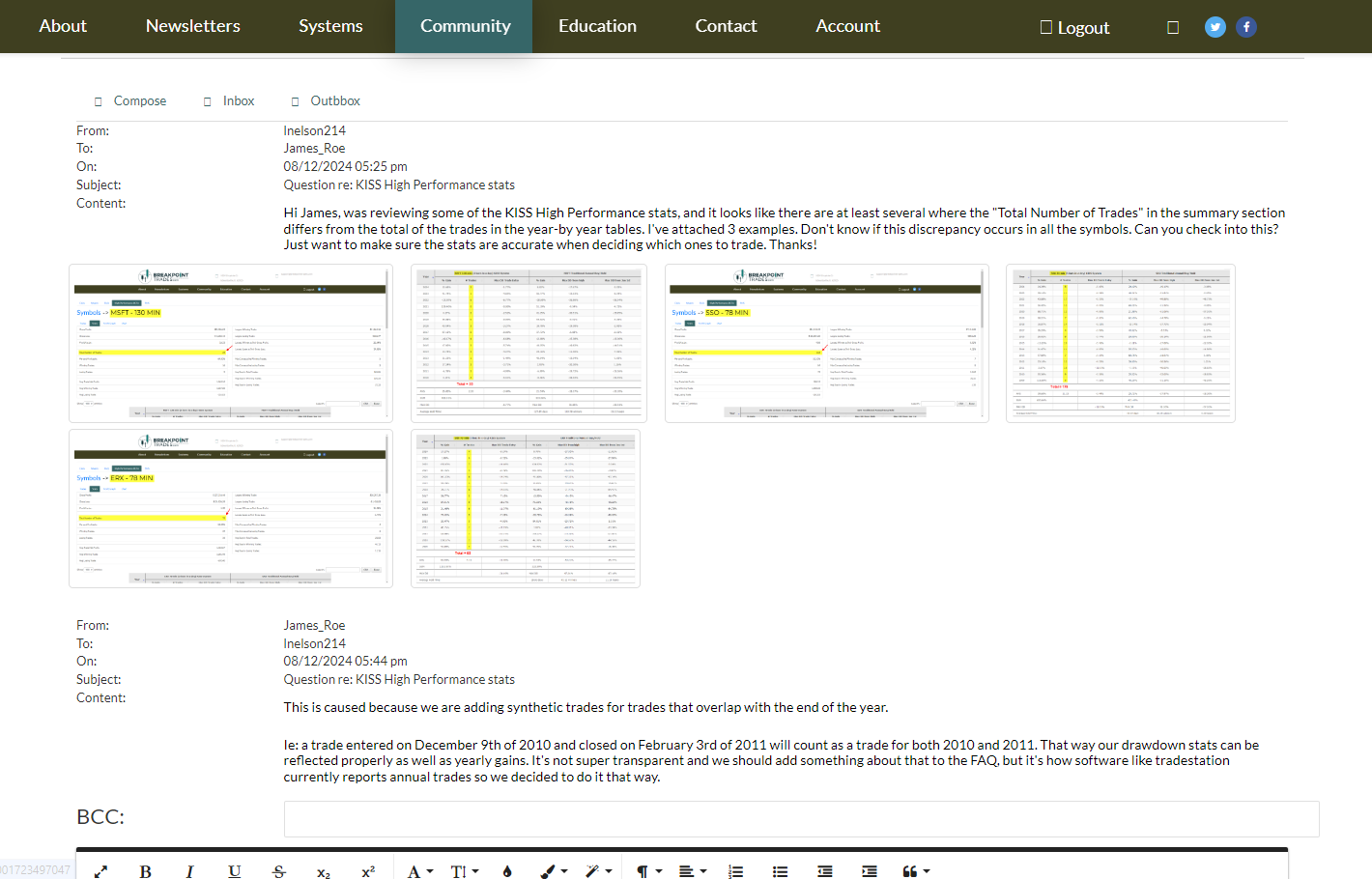The image size is (1372, 879).
Task: Insert an unordered bullet list
Action: pos(780,871)
